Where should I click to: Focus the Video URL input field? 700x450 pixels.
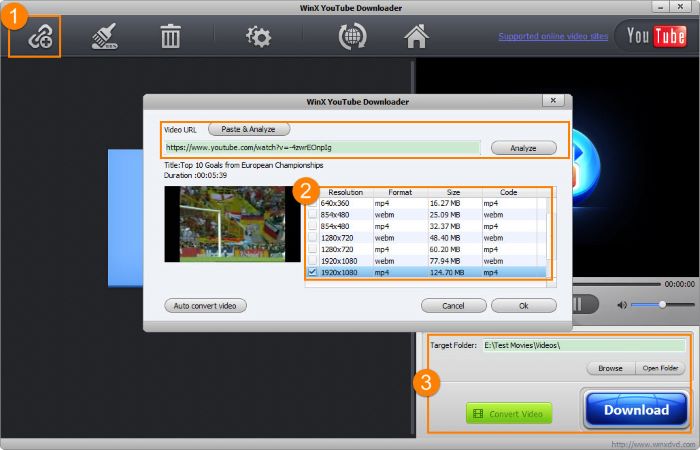322,147
